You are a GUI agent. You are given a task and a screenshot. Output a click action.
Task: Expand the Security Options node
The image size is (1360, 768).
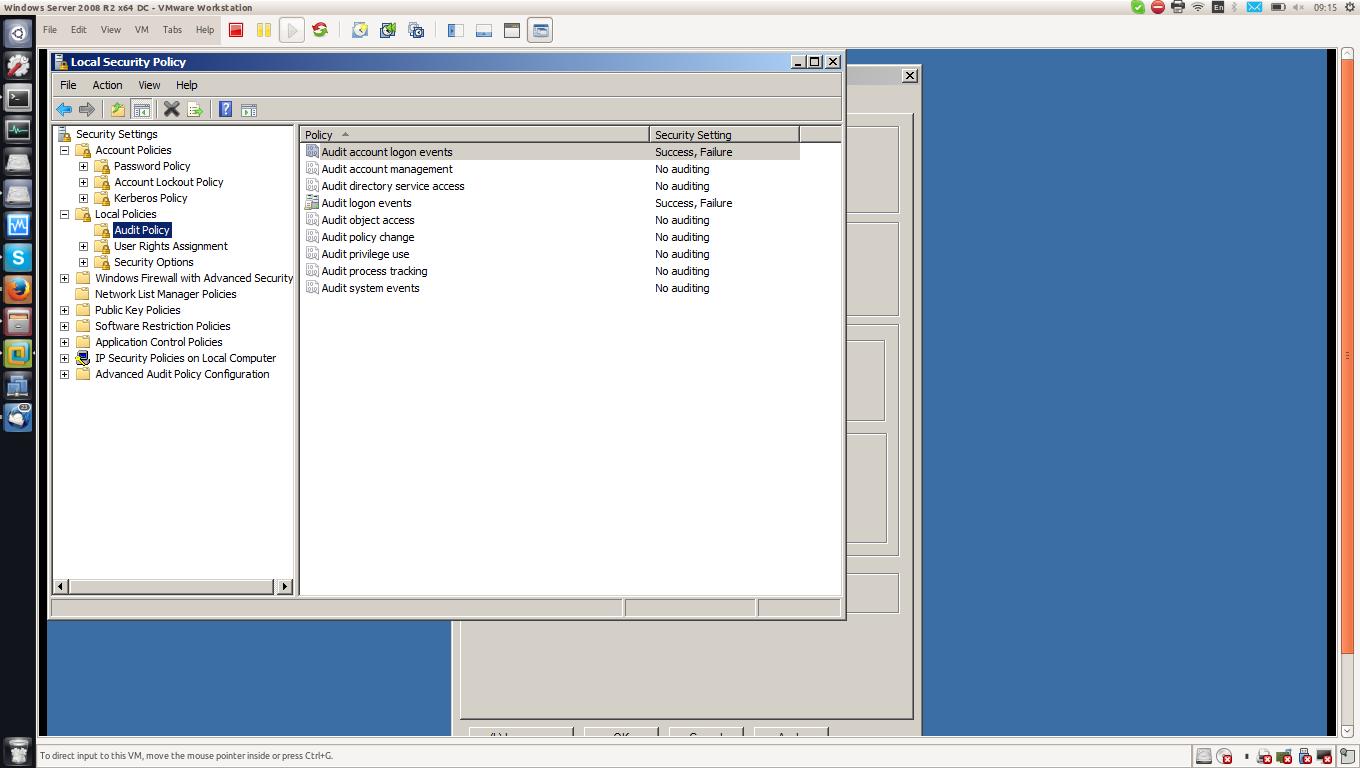(x=84, y=262)
